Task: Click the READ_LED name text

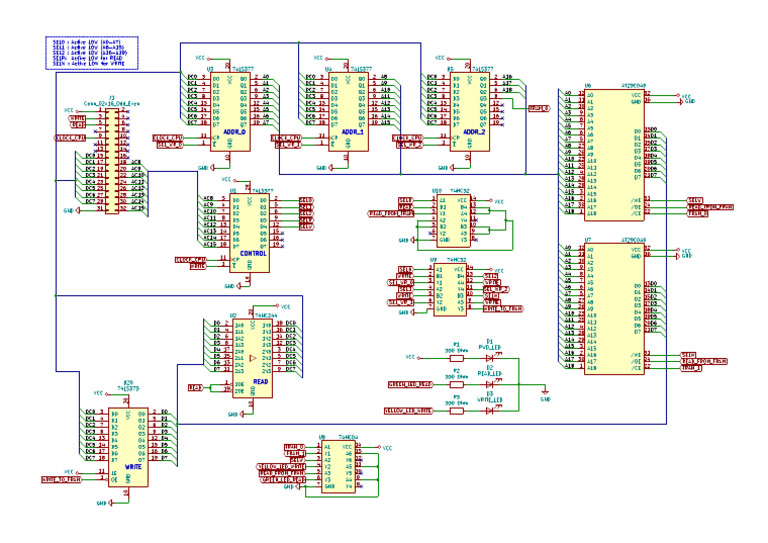Action: pos(490,374)
